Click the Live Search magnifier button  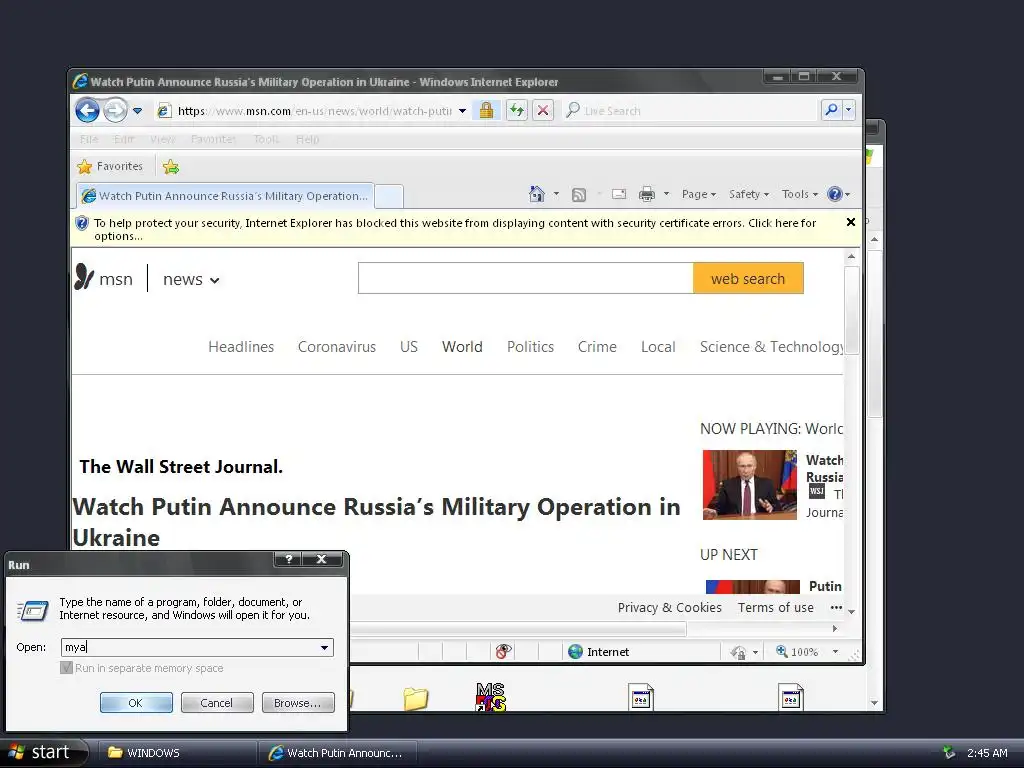click(831, 110)
